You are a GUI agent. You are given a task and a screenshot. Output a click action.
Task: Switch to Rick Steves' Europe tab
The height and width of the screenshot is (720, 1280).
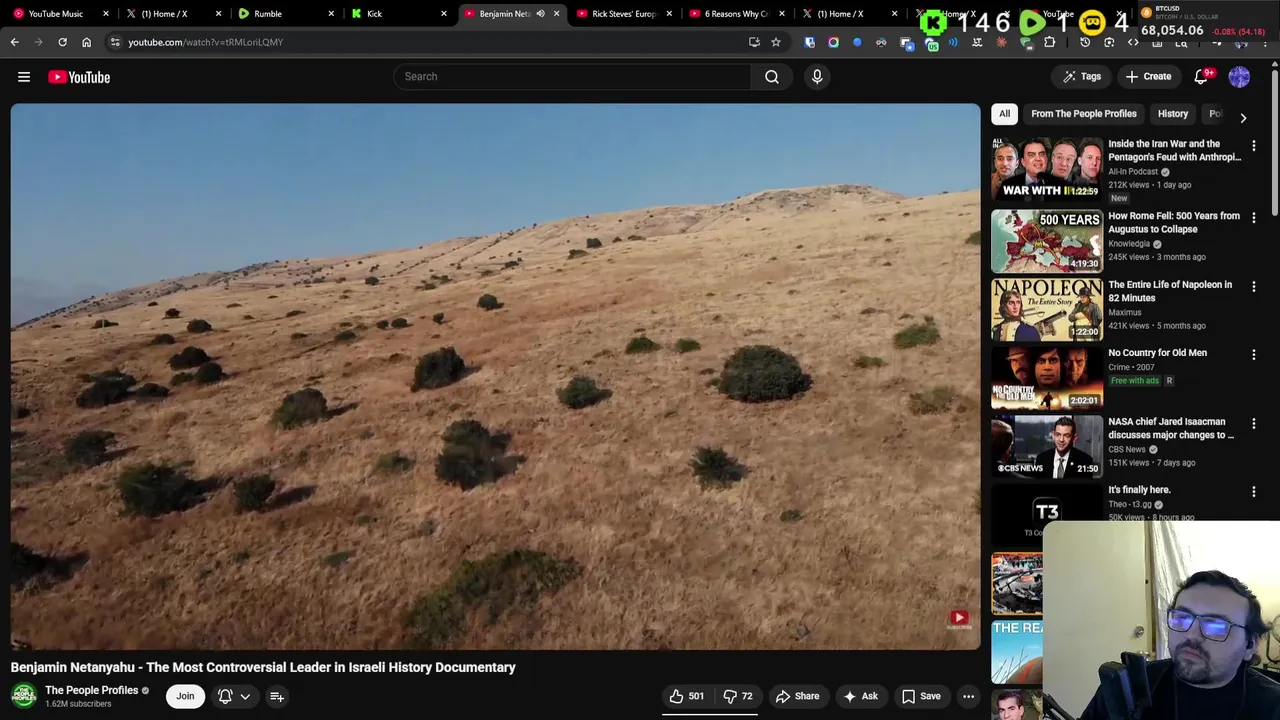click(623, 14)
